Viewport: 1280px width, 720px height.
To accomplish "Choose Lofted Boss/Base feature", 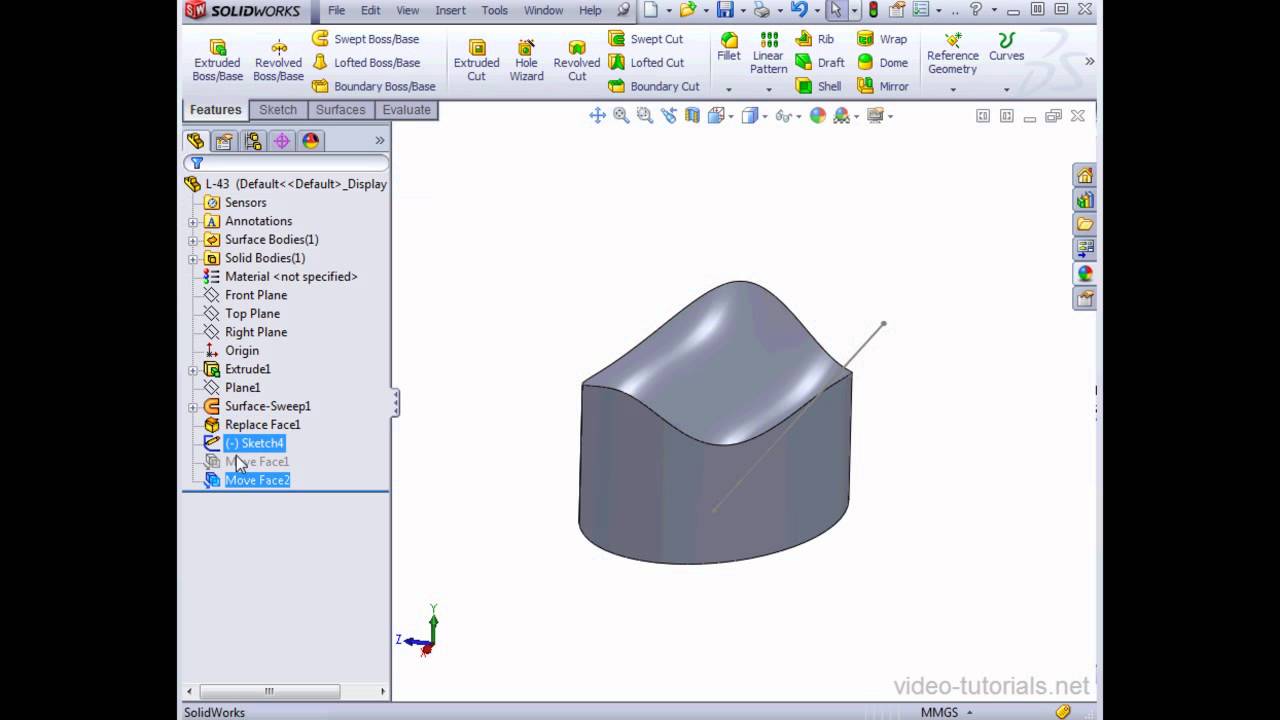I will click(365, 62).
